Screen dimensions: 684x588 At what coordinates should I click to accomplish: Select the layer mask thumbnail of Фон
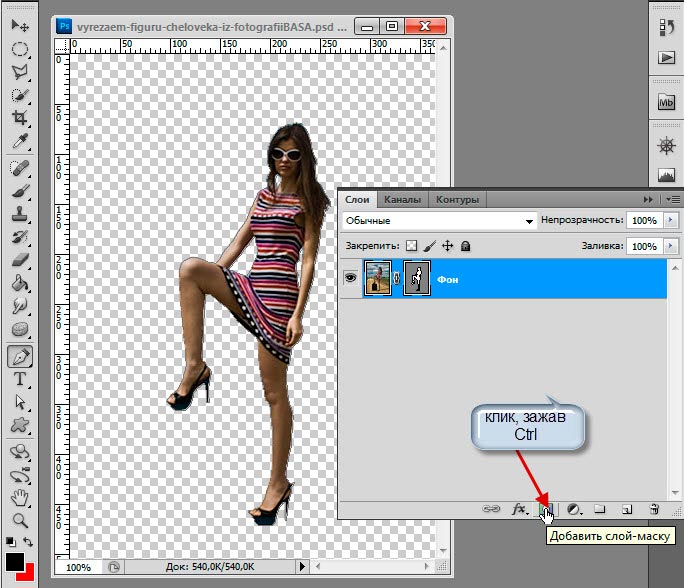point(416,280)
